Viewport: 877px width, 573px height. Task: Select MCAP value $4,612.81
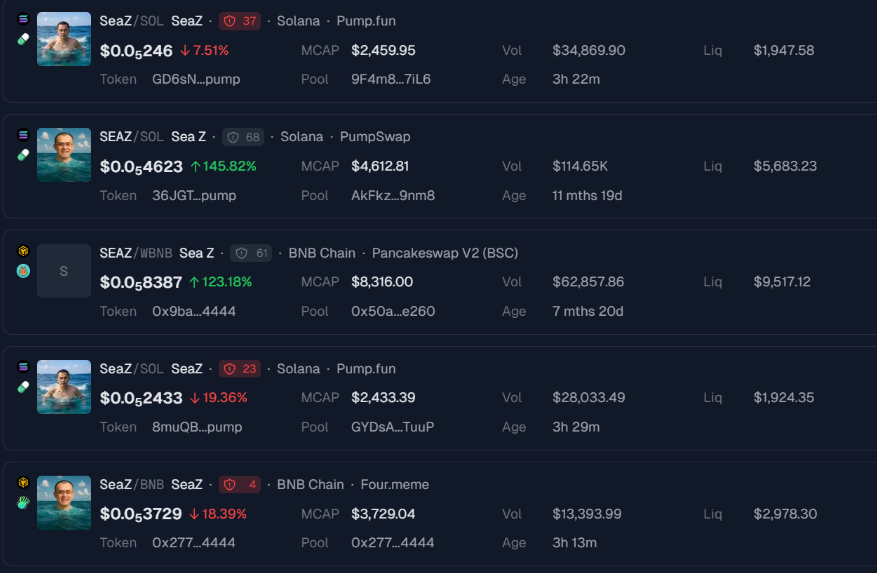[x=380, y=166]
